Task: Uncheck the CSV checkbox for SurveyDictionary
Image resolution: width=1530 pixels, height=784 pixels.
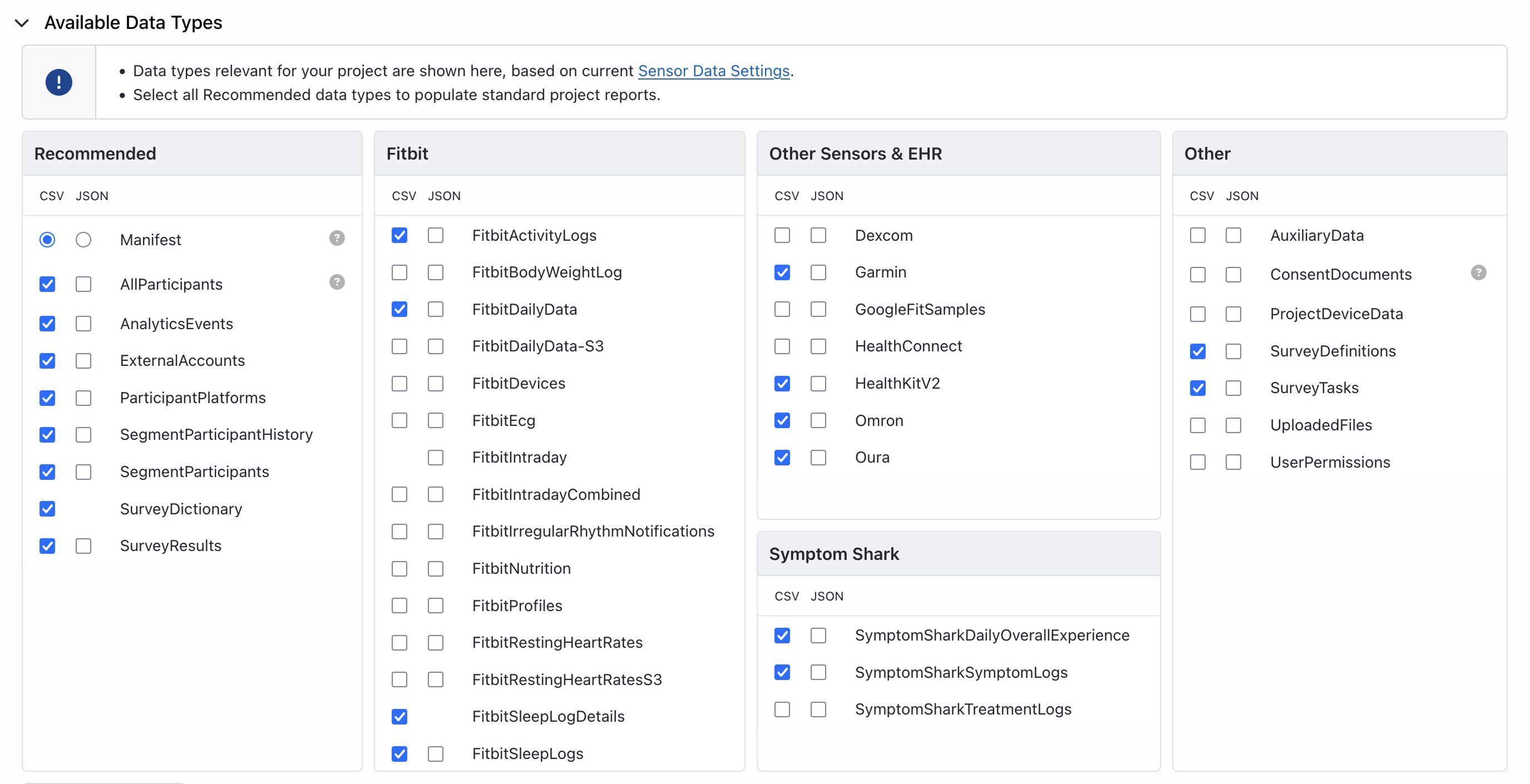Action: [47, 509]
